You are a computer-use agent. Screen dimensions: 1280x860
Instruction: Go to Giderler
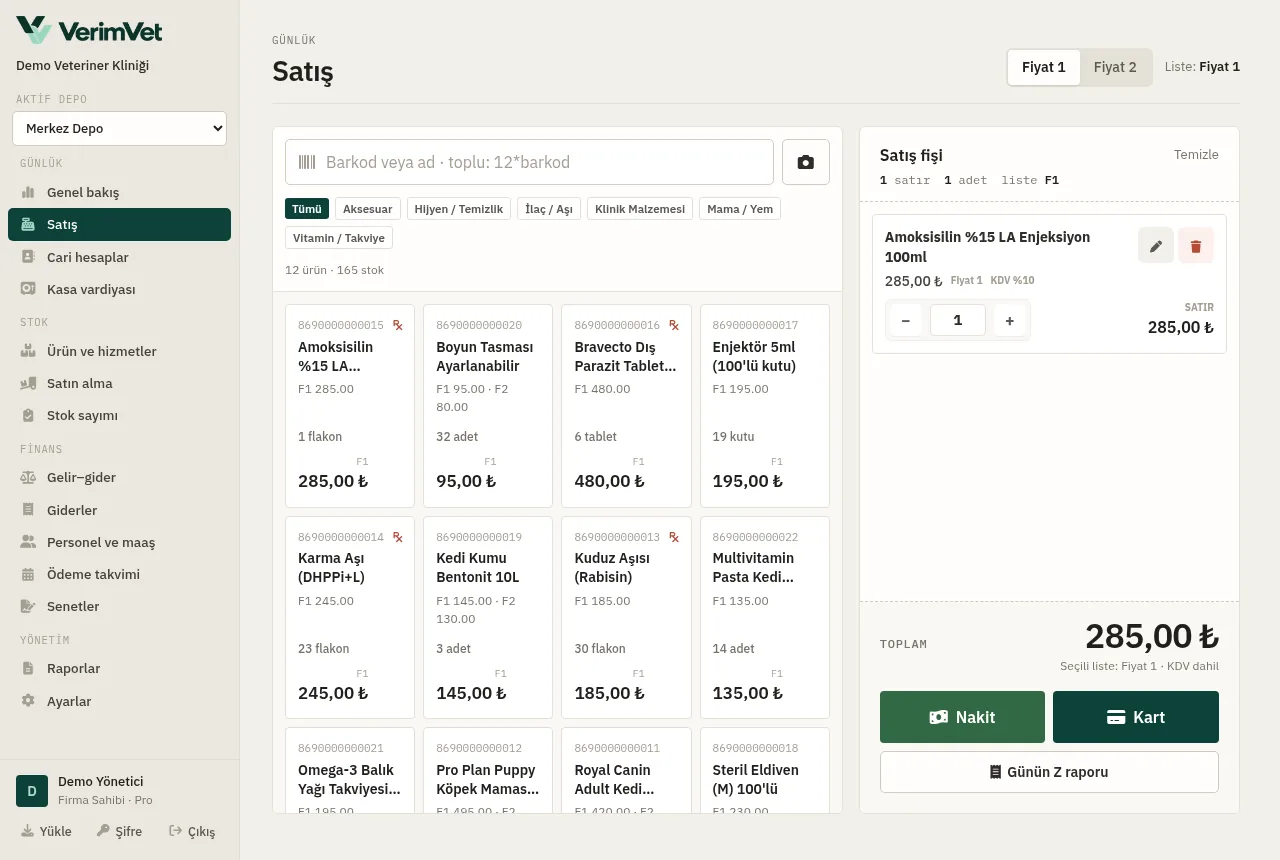pos(119,510)
